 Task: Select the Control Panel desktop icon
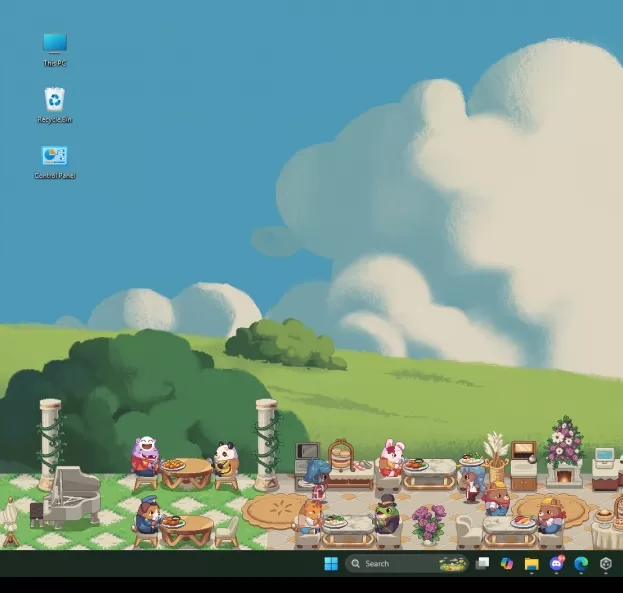55,162
